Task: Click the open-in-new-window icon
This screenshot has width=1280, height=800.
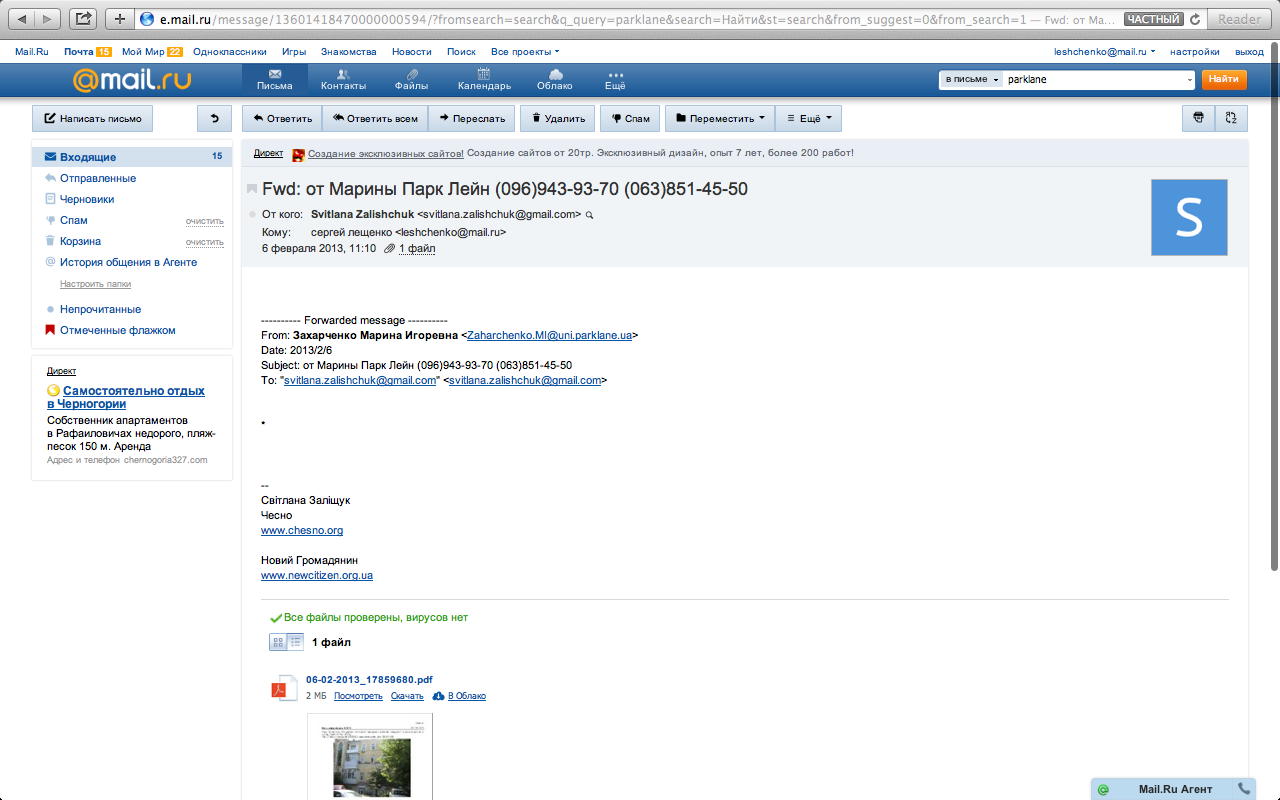Action: point(1231,118)
